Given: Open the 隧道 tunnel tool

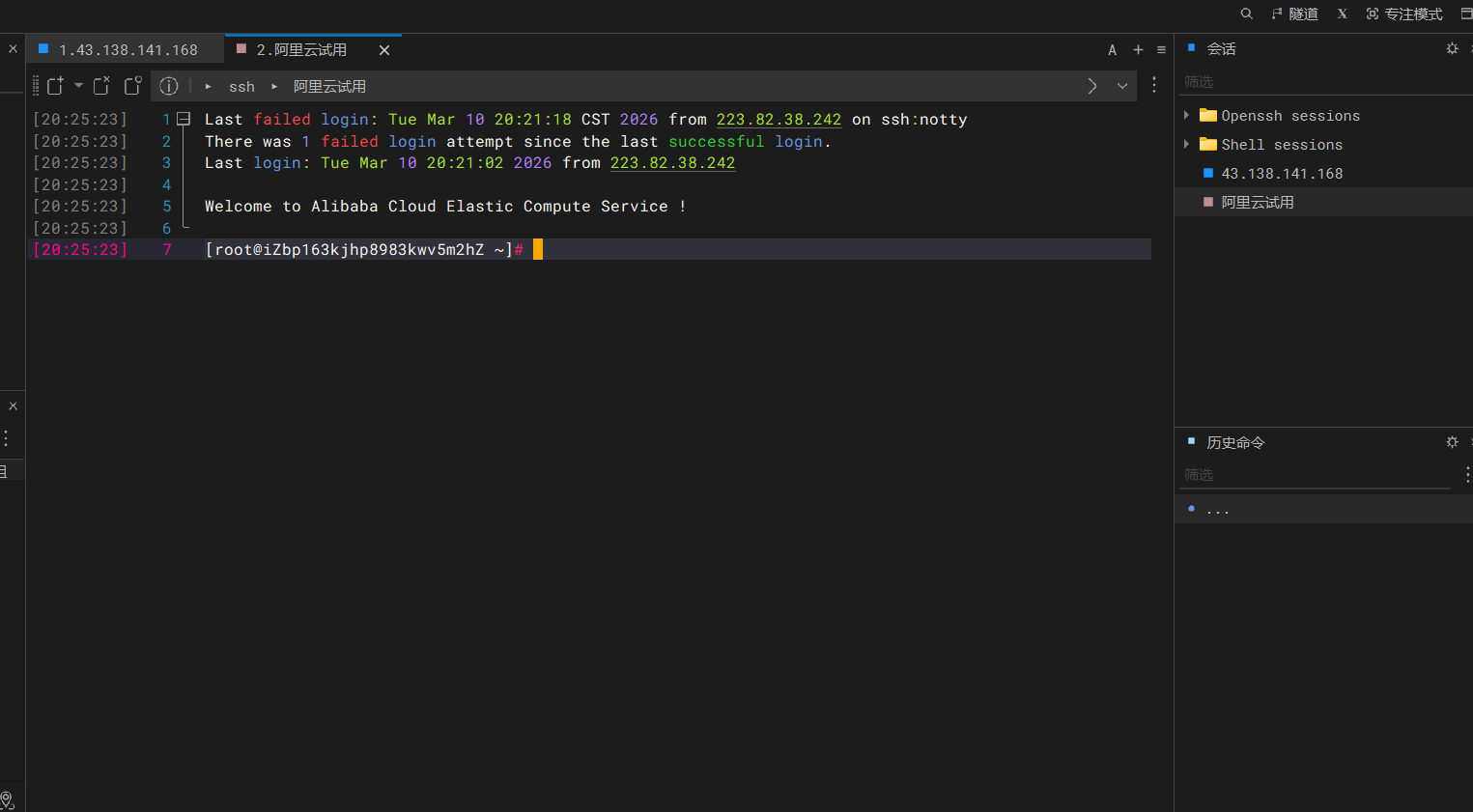Looking at the screenshot, I should coord(1294,14).
